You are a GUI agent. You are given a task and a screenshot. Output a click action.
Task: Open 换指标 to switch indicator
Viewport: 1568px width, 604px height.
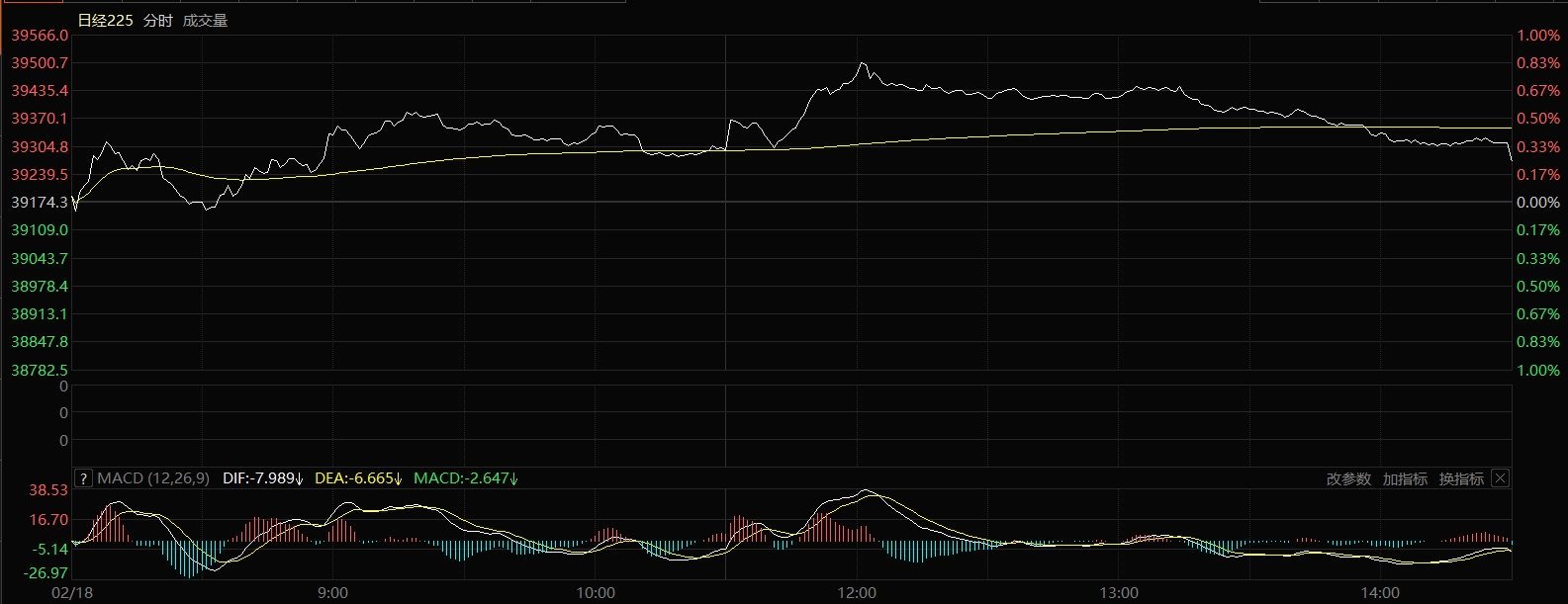point(1461,479)
